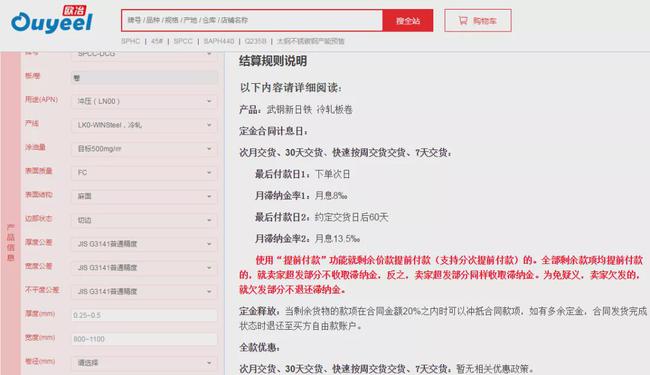650x375 pixels.
Task: Click the SPHC hot keyword link
Action: [x=131, y=41]
